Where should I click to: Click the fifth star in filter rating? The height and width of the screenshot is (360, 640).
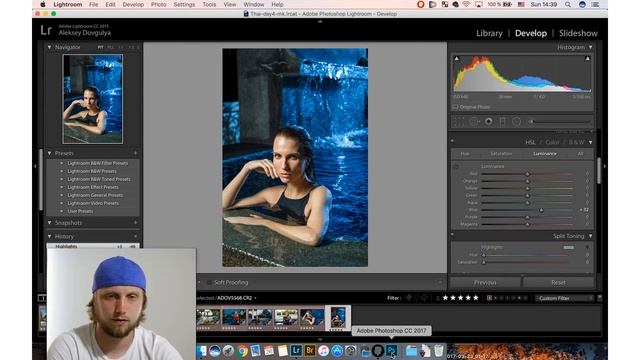click(476, 298)
